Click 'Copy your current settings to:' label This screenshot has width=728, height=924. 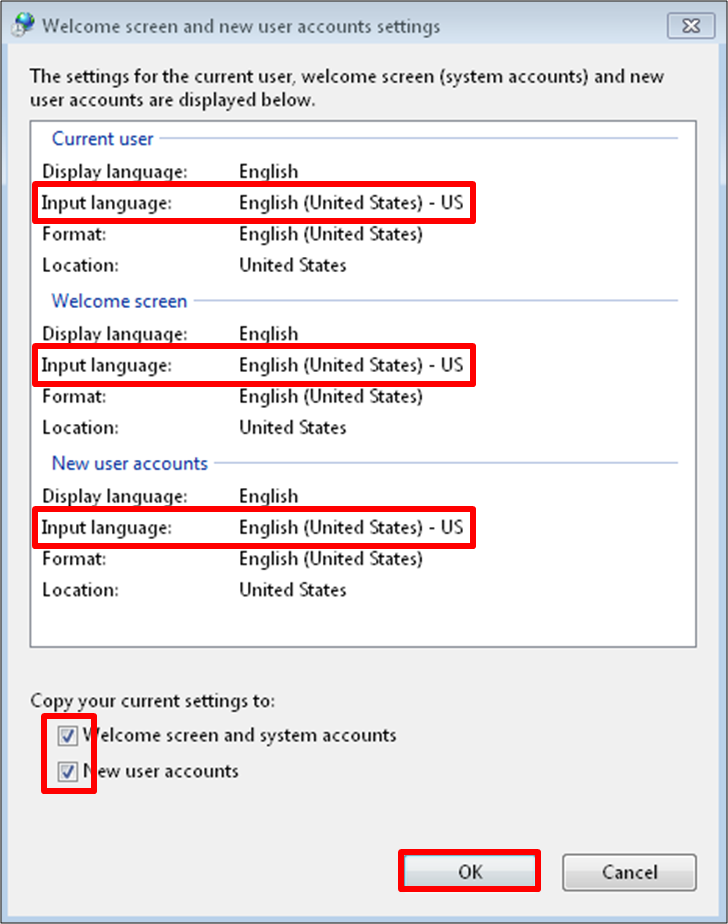(x=153, y=701)
